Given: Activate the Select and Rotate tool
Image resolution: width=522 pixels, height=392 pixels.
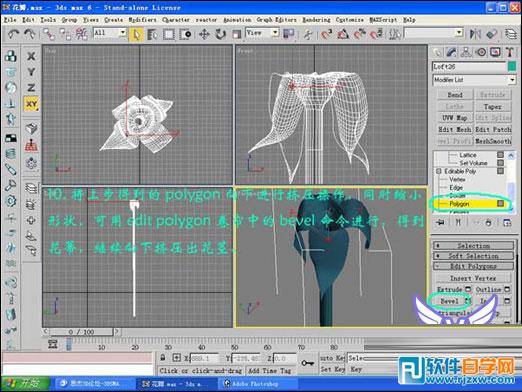Looking at the screenshot, I should coord(220,34).
